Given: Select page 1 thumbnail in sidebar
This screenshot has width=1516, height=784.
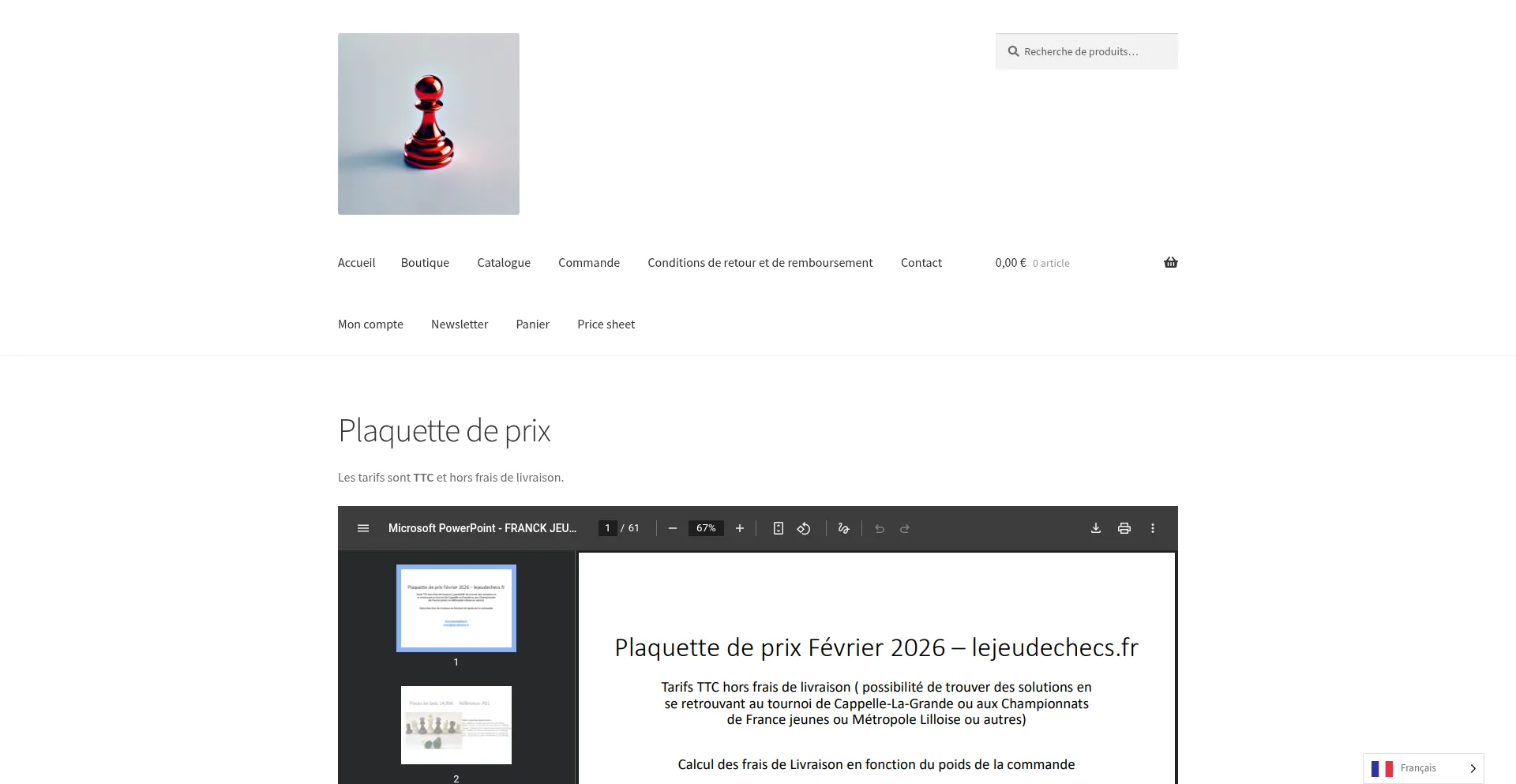Looking at the screenshot, I should (x=456, y=608).
